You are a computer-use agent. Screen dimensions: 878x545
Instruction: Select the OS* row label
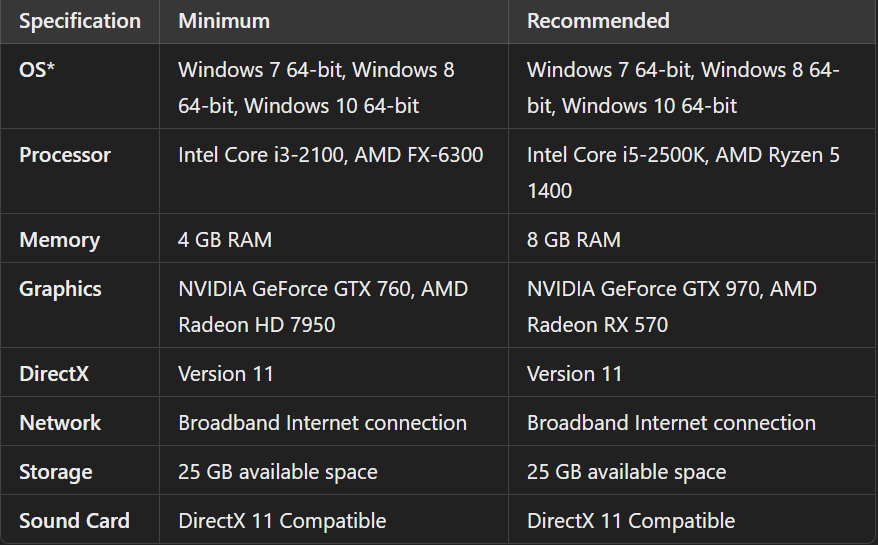tap(36, 70)
